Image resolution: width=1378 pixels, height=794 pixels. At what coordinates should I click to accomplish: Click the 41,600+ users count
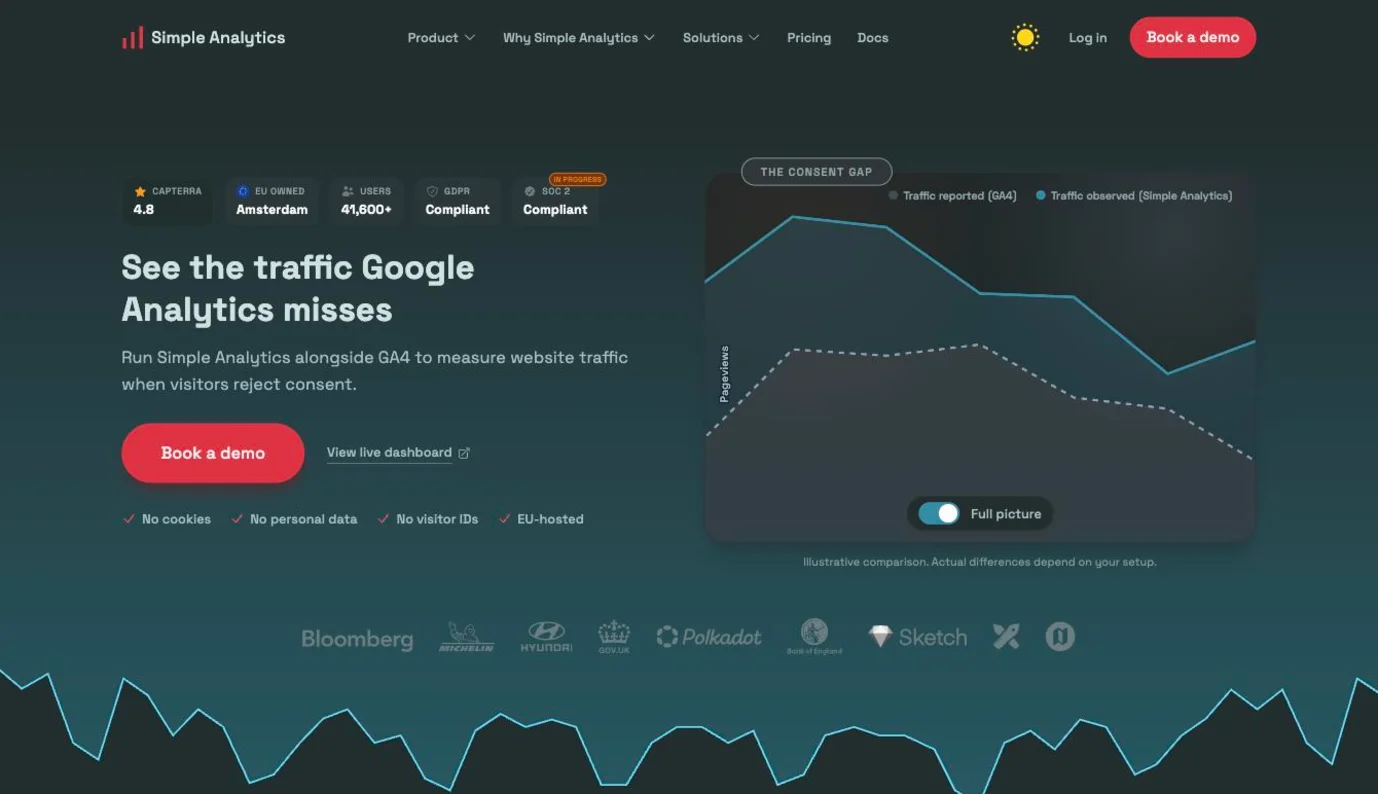point(366,210)
